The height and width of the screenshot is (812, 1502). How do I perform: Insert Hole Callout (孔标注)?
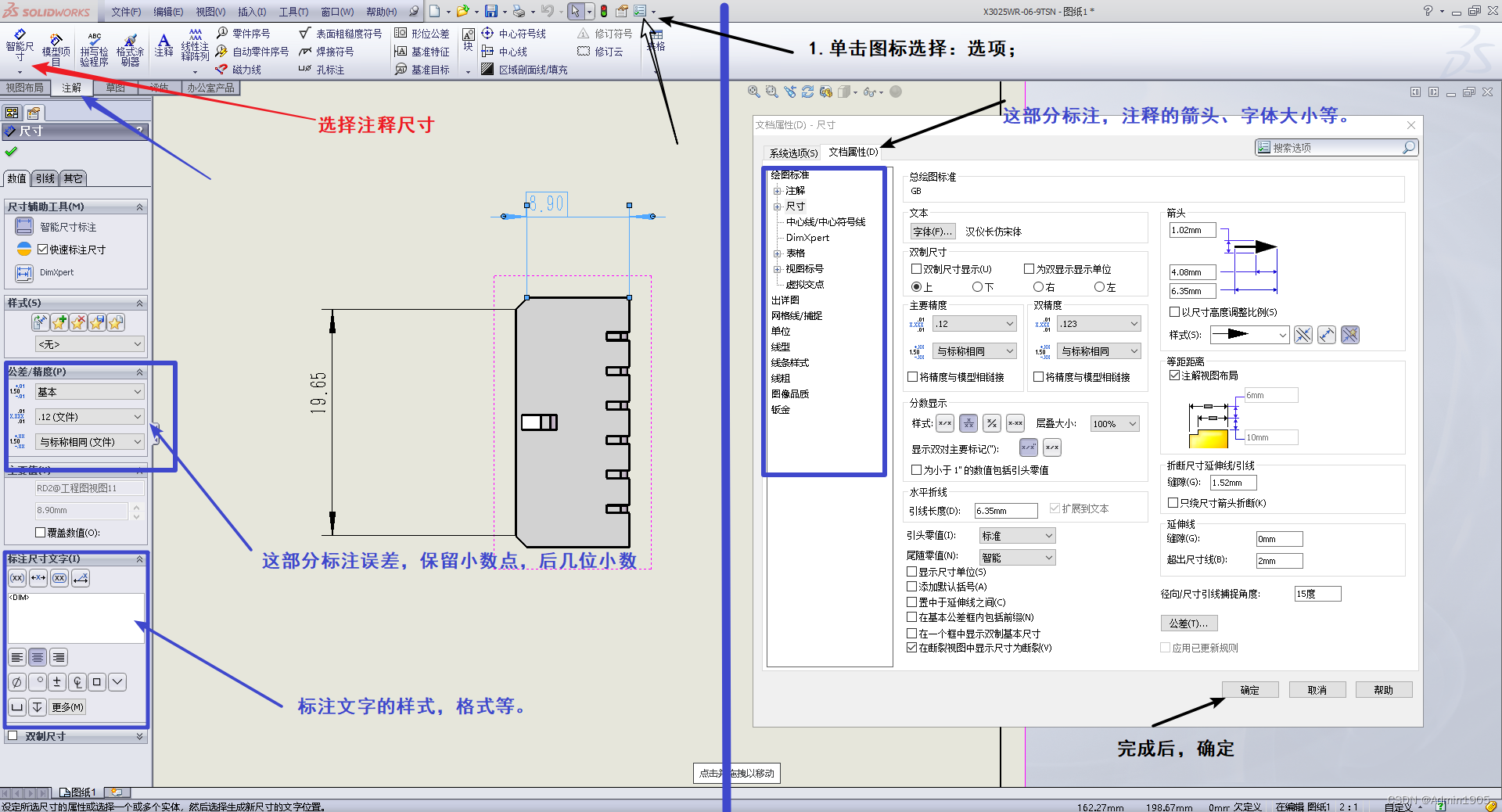(x=322, y=70)
